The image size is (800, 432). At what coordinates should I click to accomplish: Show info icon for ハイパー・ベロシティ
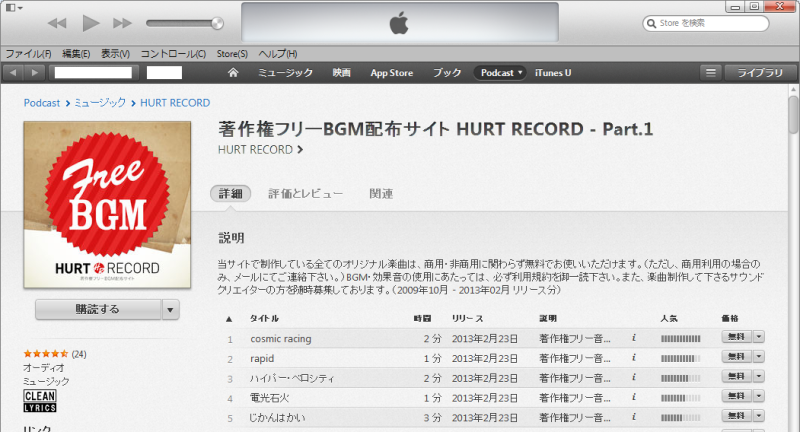coord(634,377)
